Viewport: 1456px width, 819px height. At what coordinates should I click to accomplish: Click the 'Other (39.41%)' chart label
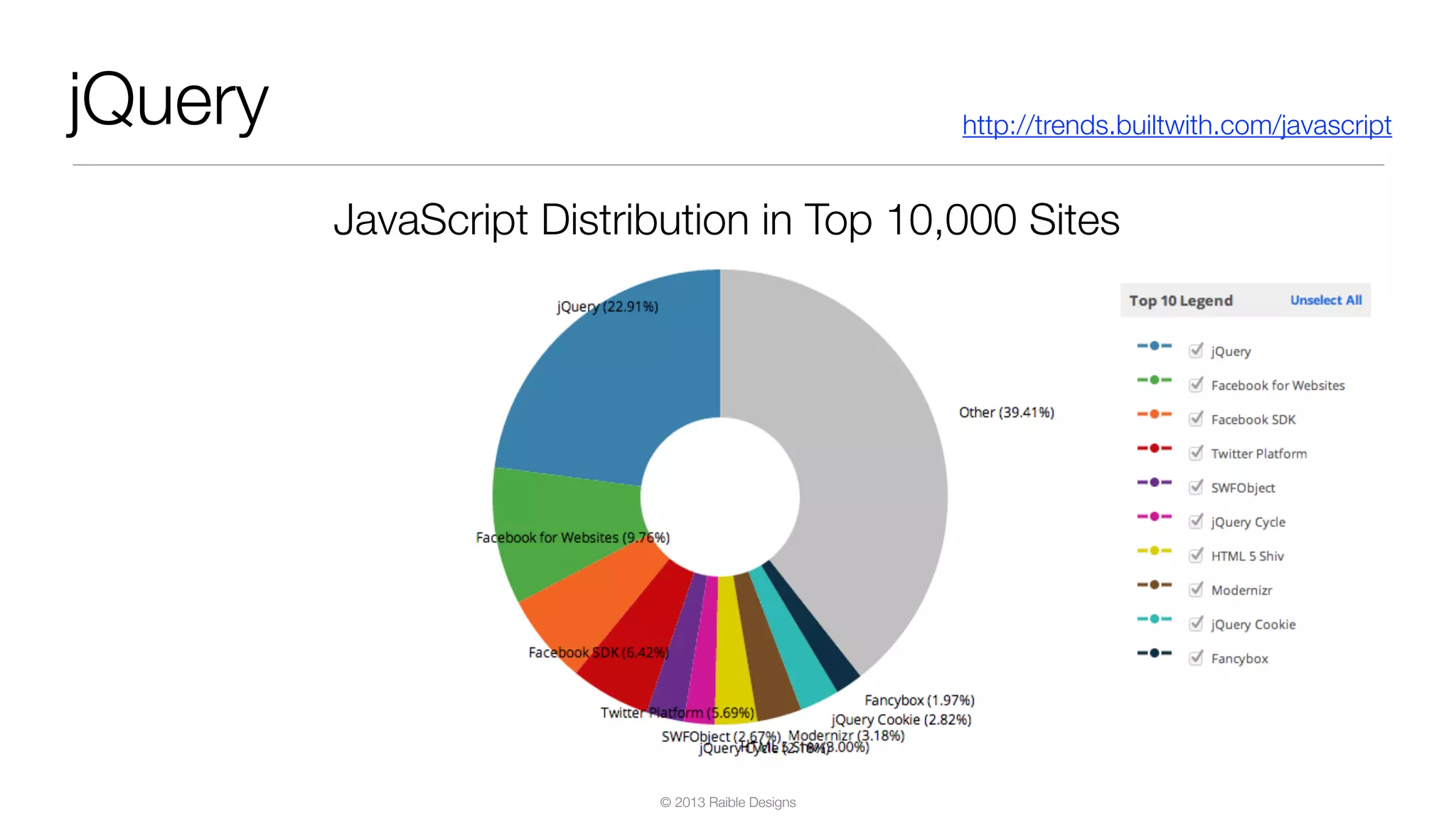coord(1007,412)
